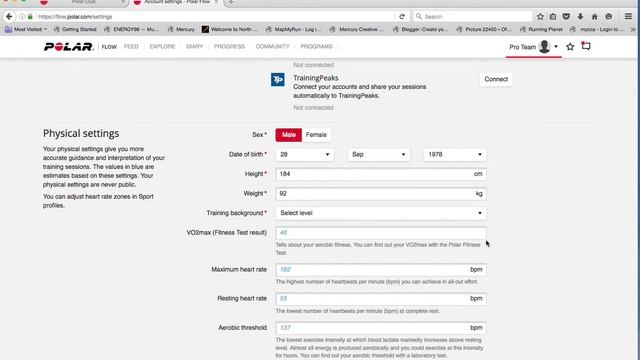640x360 pixels.
Task: Click the Height input field
Action: [381, 174]
